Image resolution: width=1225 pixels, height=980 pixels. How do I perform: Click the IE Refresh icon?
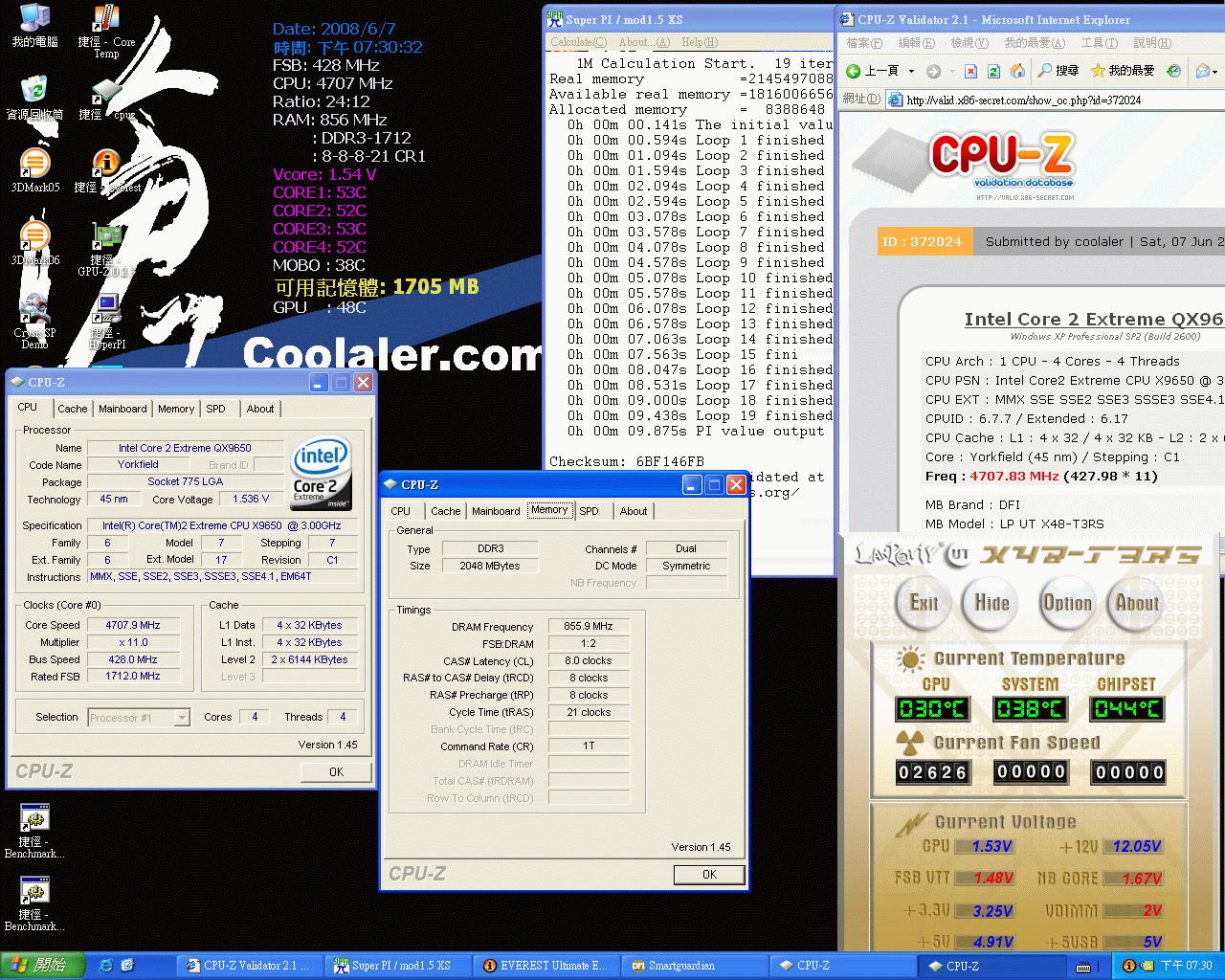click(993, 71)
